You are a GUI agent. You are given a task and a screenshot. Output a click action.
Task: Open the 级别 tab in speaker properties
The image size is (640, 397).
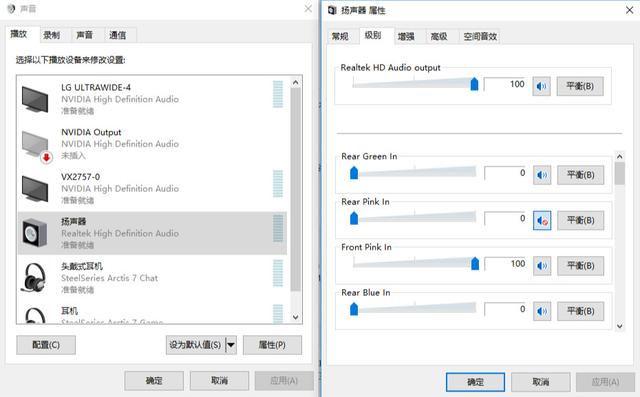pos(373,35)
